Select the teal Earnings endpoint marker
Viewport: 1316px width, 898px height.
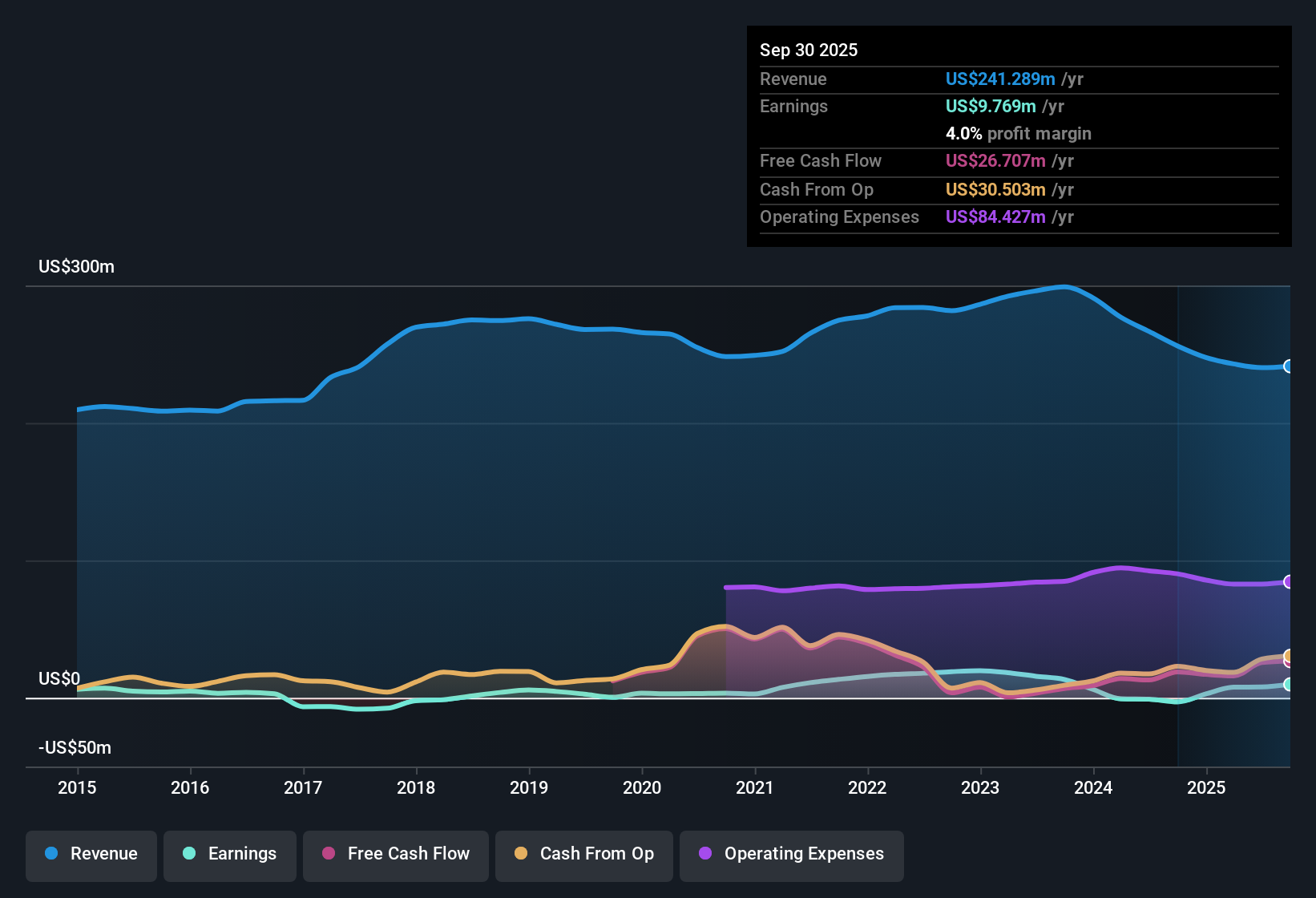click(1289, 685)
